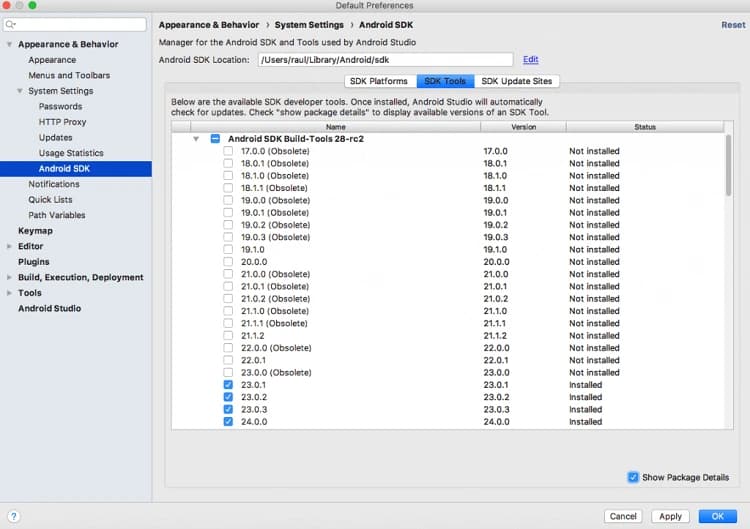This screenshot has height=529, width=750.
Task: Click the Reset link
Action: point(733,25)
